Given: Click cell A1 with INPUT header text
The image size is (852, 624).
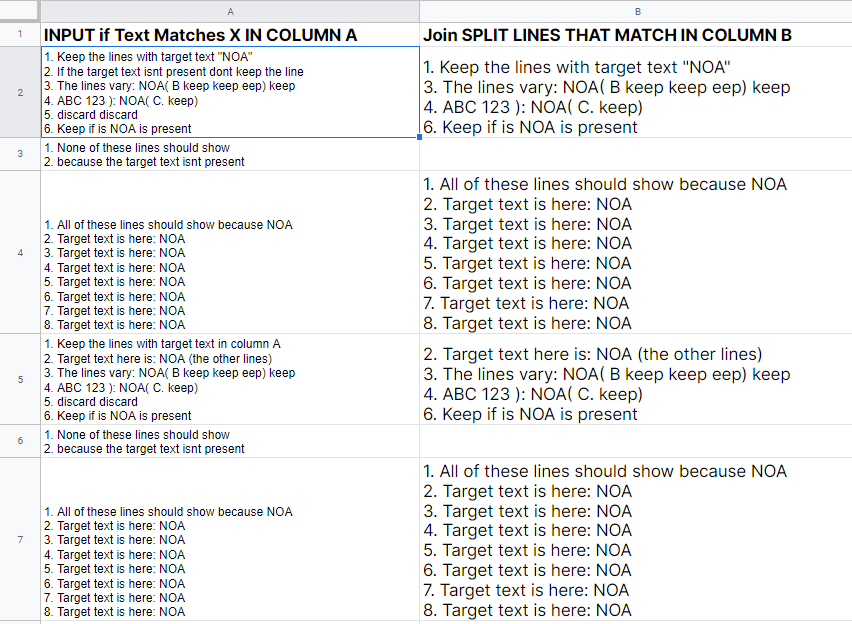Looking at the screenshot, I should click(x=230, y=34).
